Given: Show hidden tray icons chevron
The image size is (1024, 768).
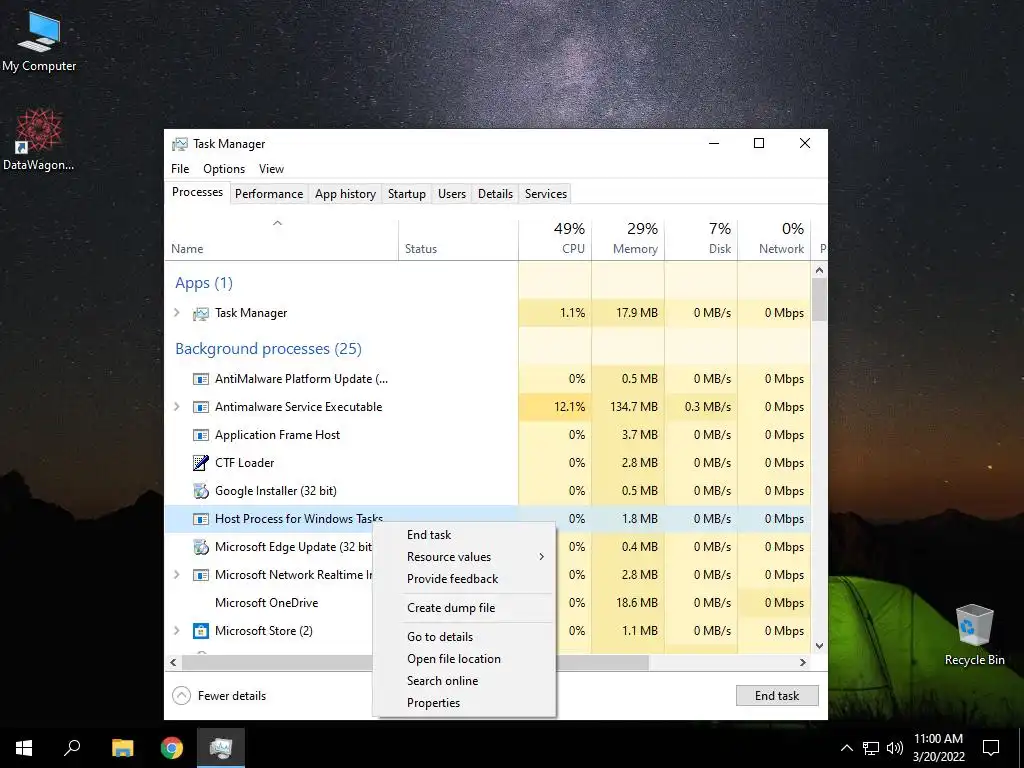Looking at the screenshot, I should click(846, 748).
